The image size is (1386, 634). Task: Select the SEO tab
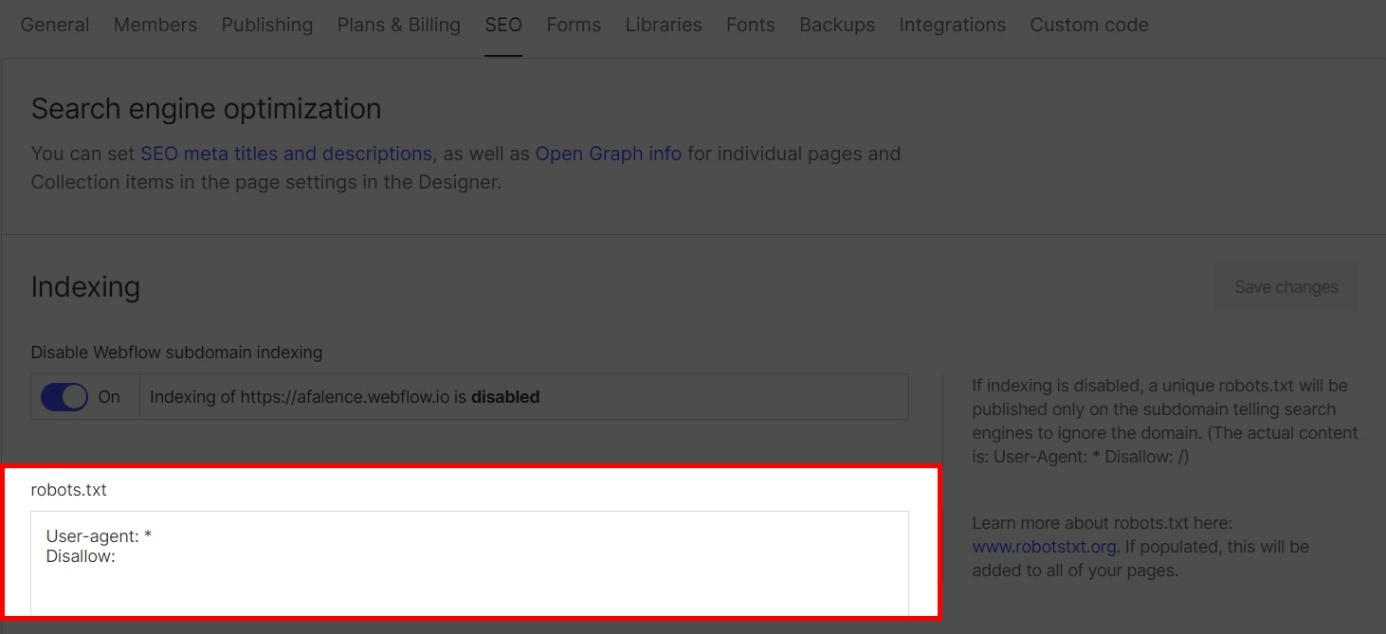[x=504, y=24]
